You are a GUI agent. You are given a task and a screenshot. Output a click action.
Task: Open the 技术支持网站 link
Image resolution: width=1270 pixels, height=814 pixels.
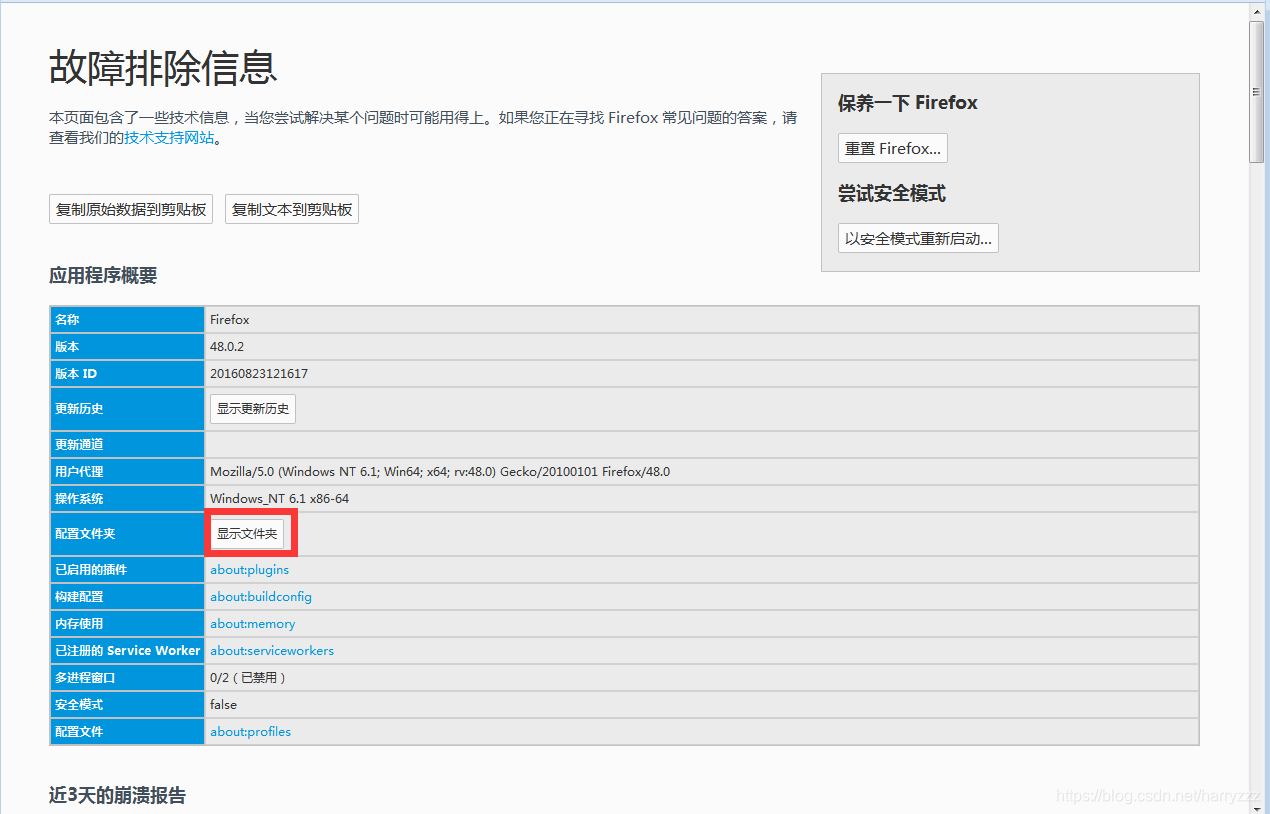pos(170,138)
